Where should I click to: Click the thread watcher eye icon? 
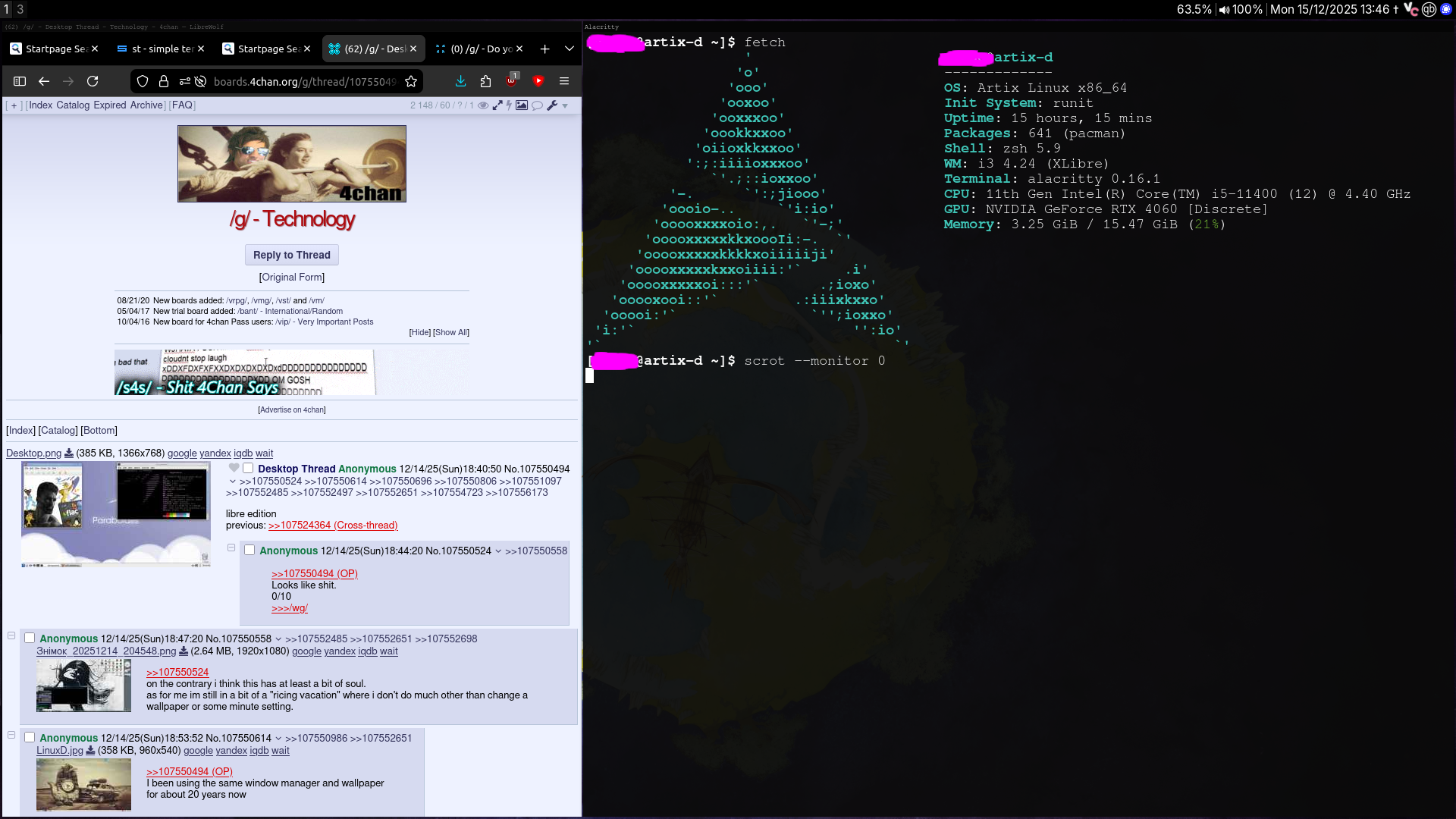tap(483, 105)
